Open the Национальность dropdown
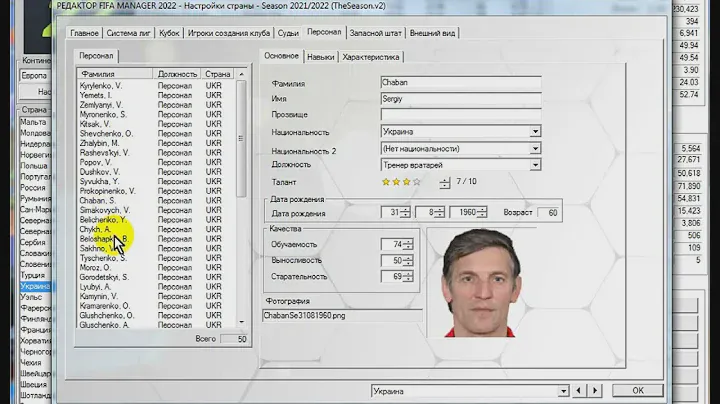The height and width of the screenshot is (404, 720). coord(536,131)
